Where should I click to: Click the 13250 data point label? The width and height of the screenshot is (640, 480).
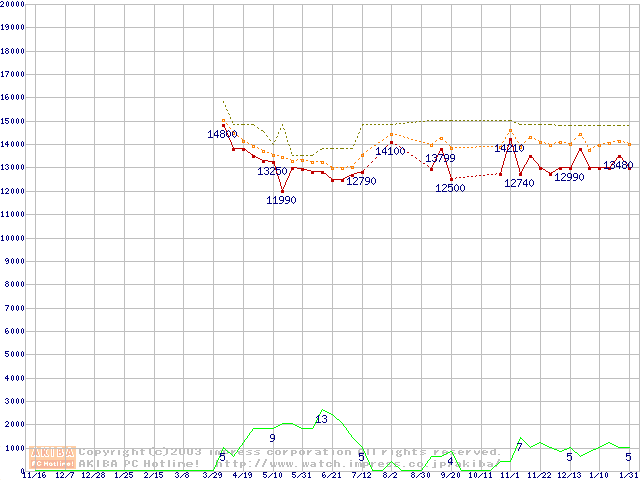(272, 171)
